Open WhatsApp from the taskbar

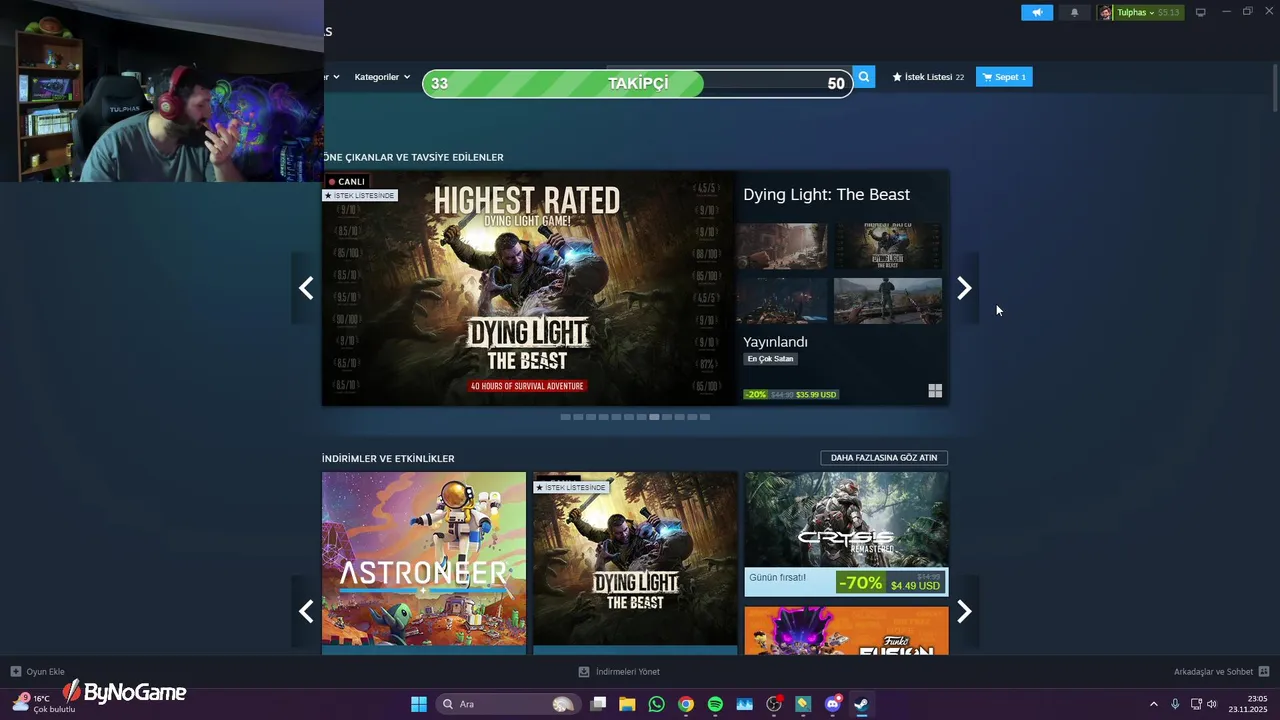656,704
